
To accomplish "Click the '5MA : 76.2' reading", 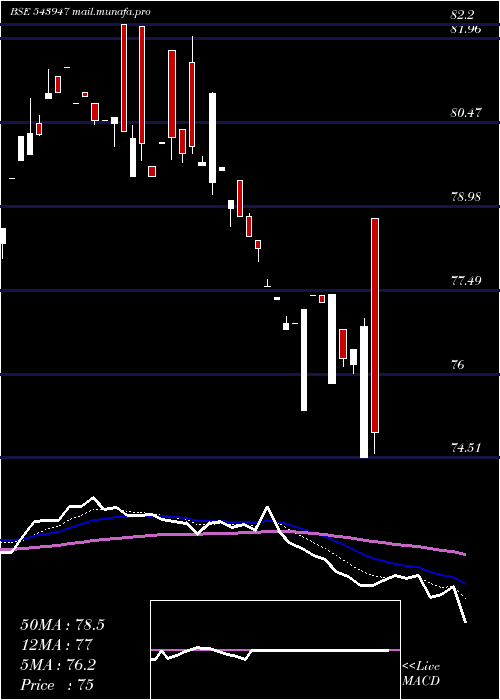I will 58,665.
